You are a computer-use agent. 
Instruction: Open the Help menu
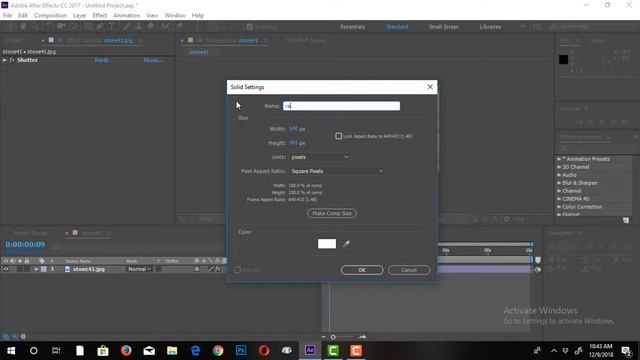pos(198,16)
